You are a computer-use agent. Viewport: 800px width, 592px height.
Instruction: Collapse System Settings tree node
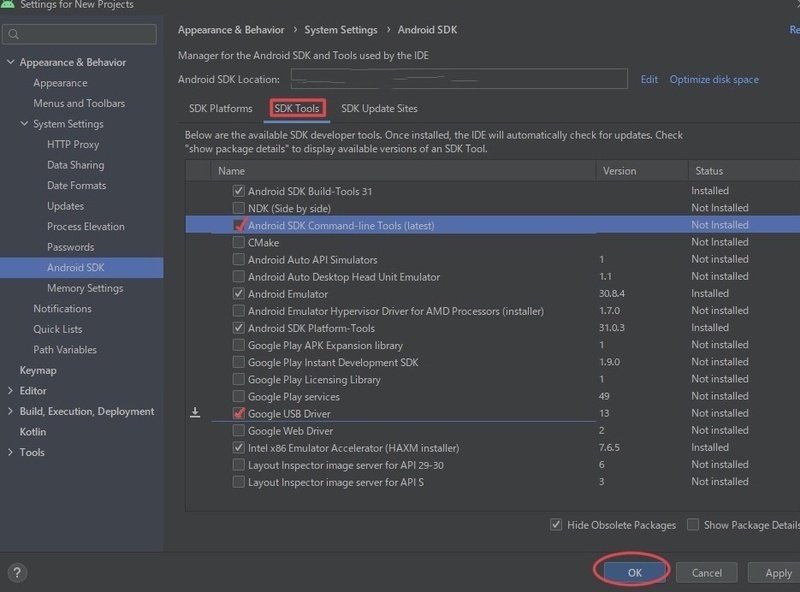24,124
